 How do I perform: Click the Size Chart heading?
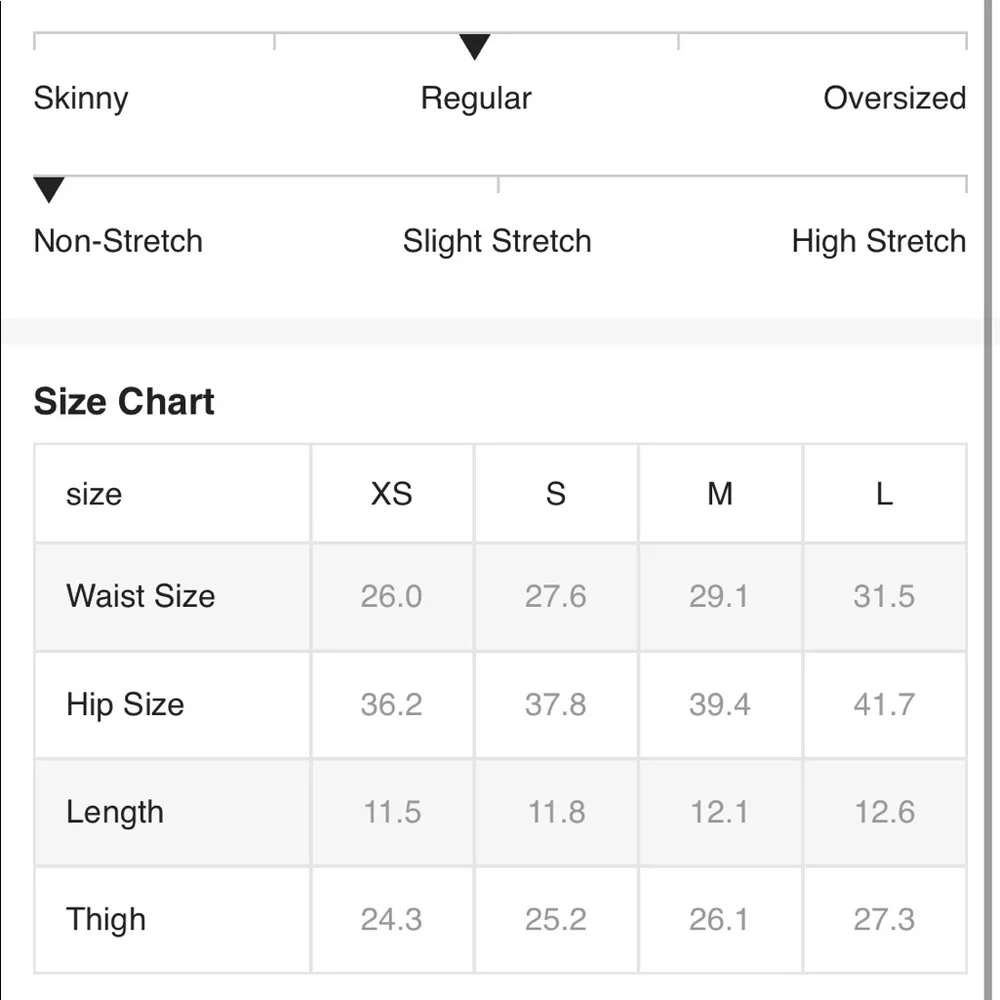124,402
